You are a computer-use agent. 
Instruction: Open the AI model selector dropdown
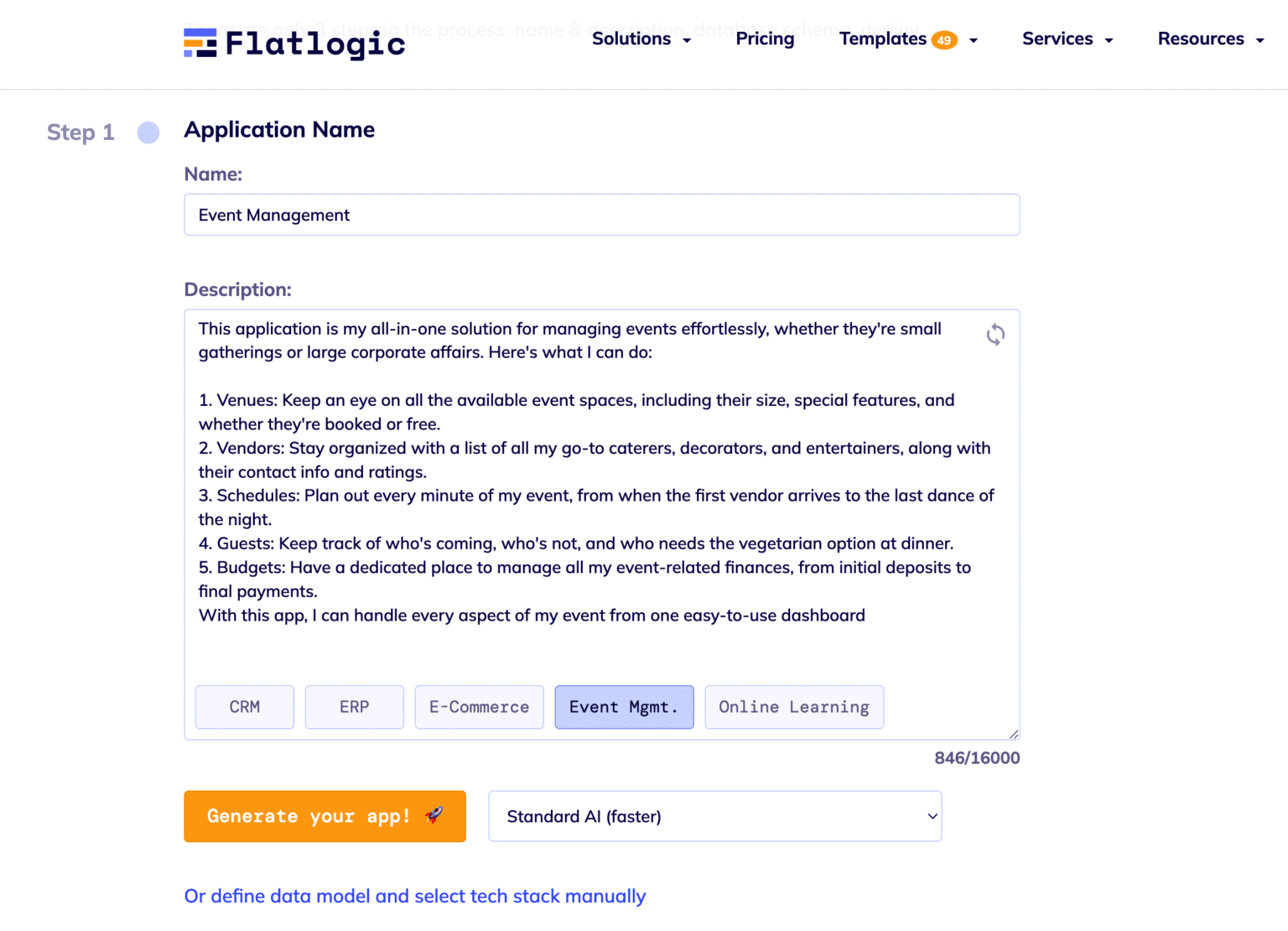[x=714, y=816]
